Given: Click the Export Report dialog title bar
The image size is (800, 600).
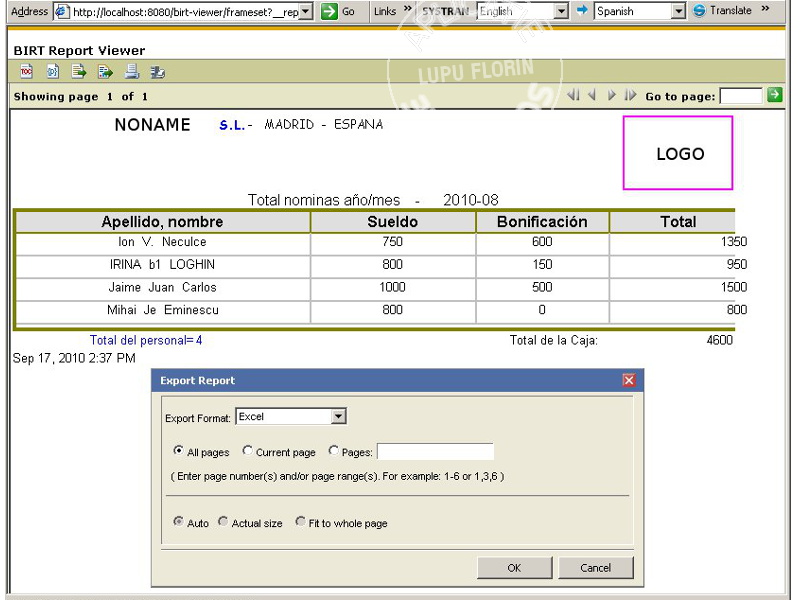Looking at the screenshot, I should [x=397, y=381].
